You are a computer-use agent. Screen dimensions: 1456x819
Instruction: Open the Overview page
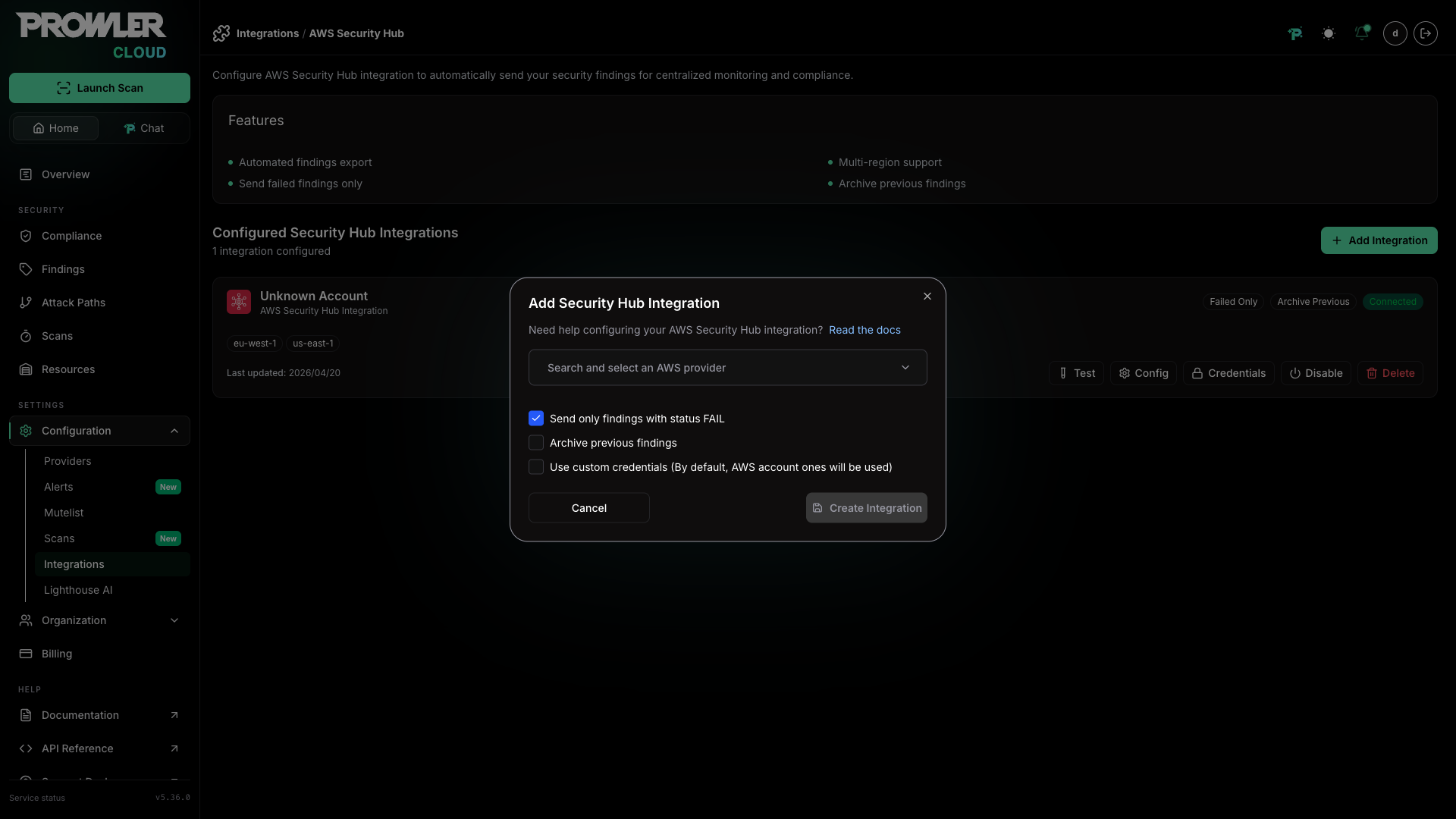click(x=99, y=174)
